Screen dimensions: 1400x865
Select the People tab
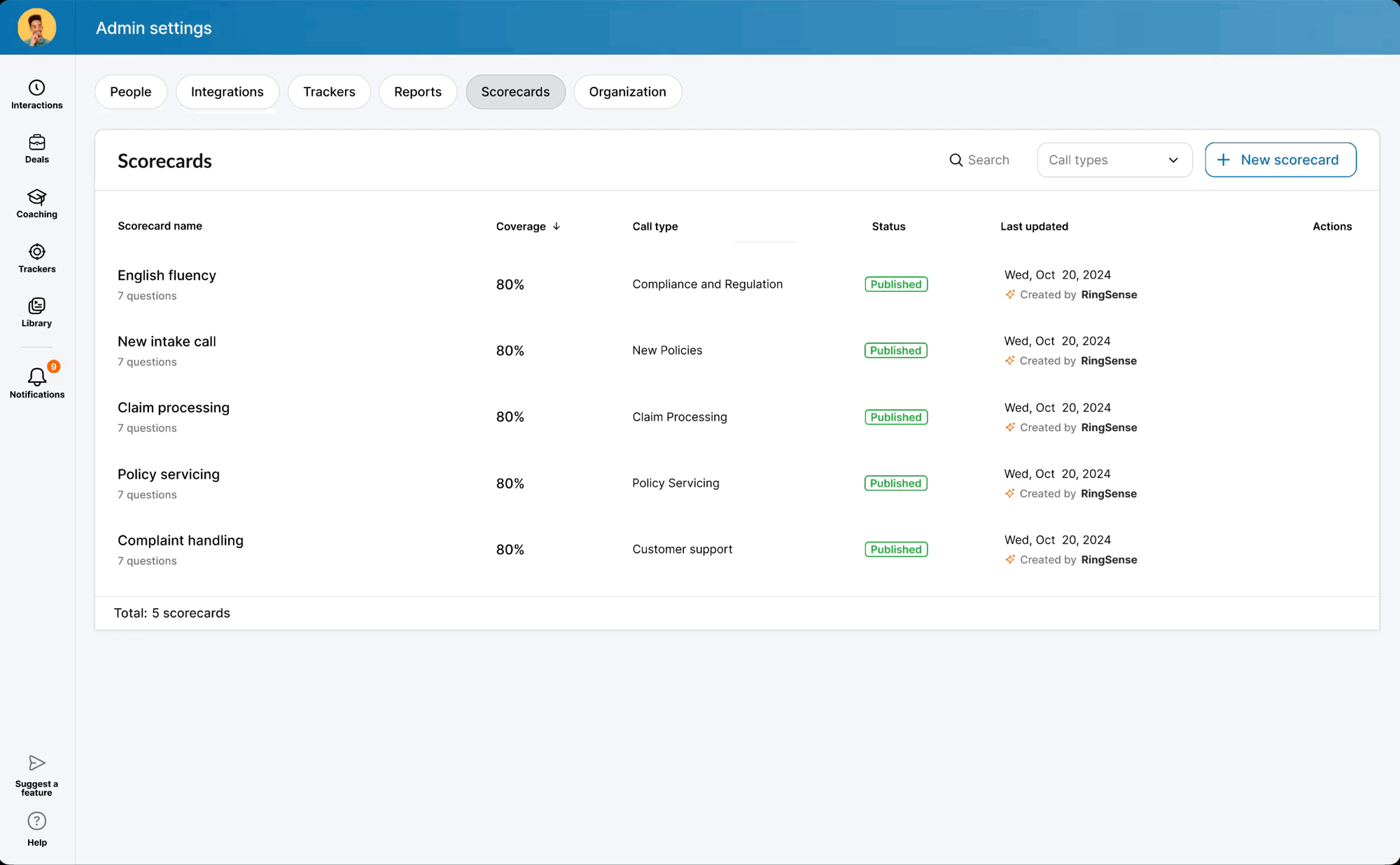pos(130,92)
